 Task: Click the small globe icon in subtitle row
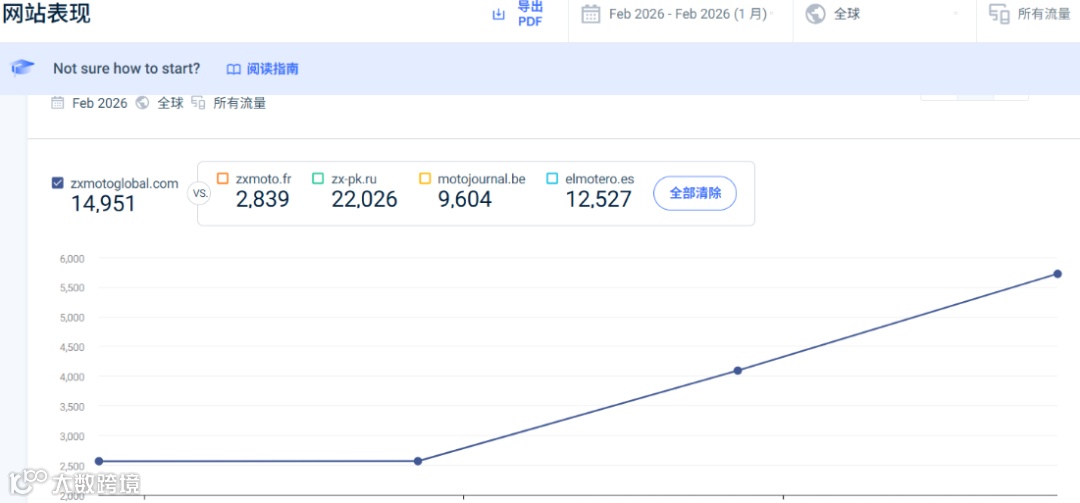tap(143, 103)
